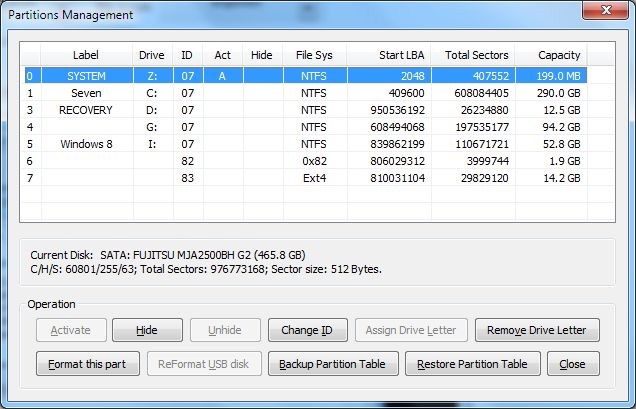Select the SYSTEM partition row
This screenshot has height=409, width=636.
[86, 76]
